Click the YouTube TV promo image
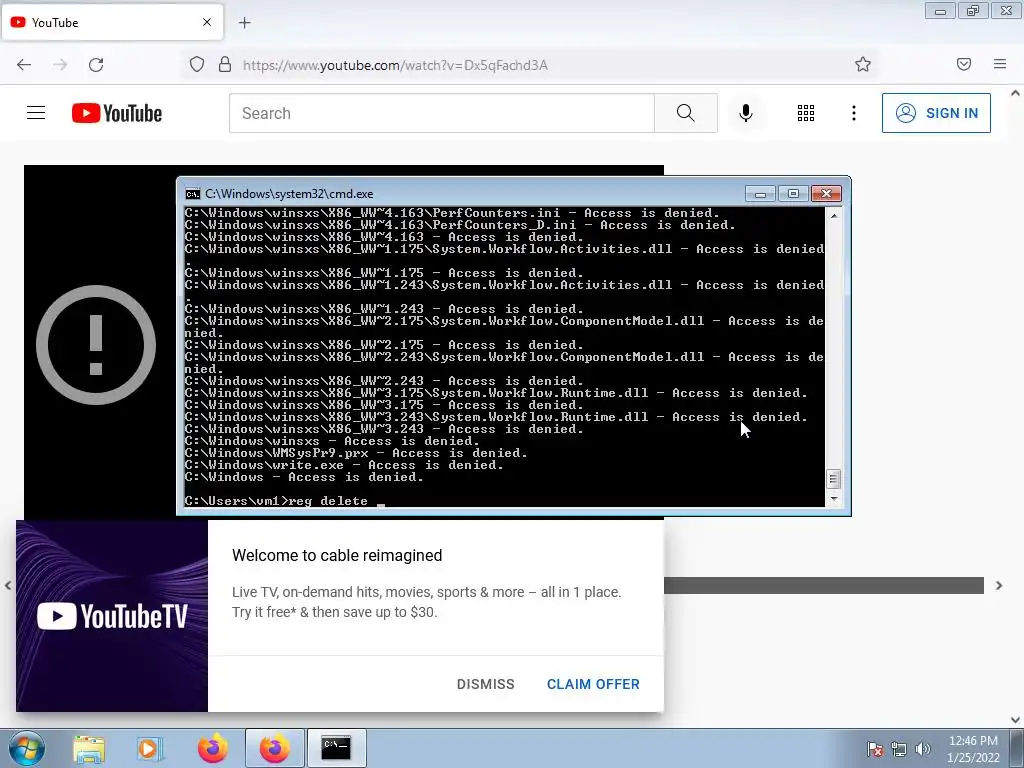Image resolution: width=1024 pixels, height=768 pixels. pos(112,616)
